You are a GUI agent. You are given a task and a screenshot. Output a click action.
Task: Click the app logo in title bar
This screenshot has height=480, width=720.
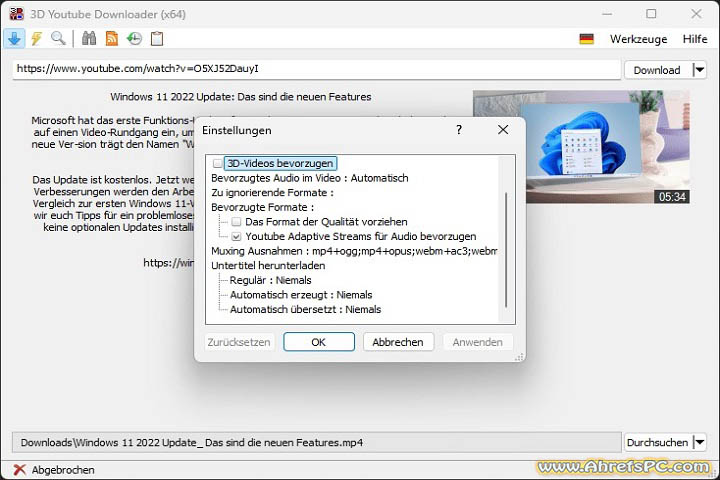tap(17, 14)
